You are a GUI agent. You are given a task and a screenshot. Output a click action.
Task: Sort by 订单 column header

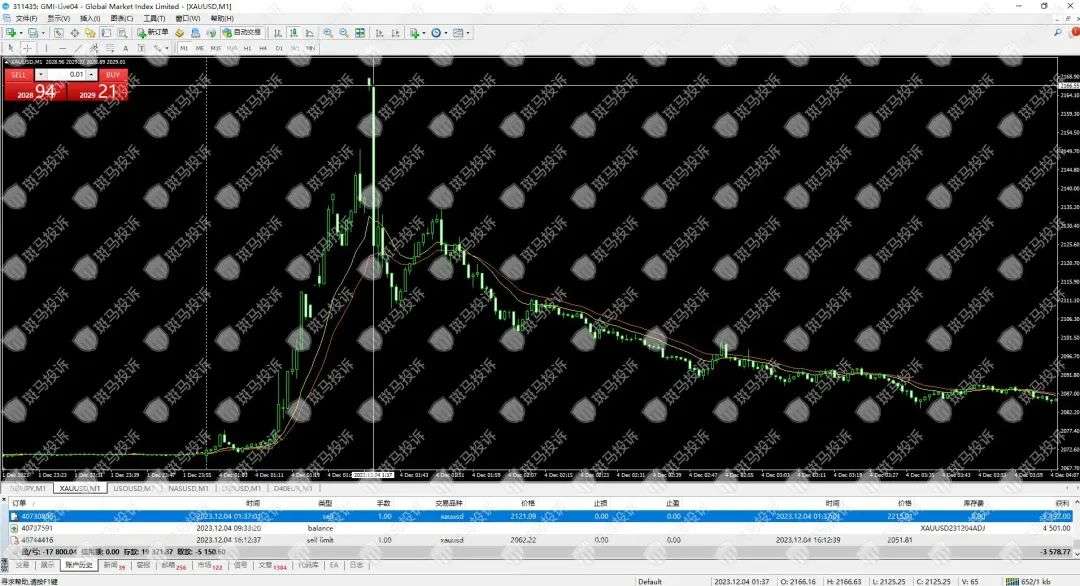pos(19,503)
